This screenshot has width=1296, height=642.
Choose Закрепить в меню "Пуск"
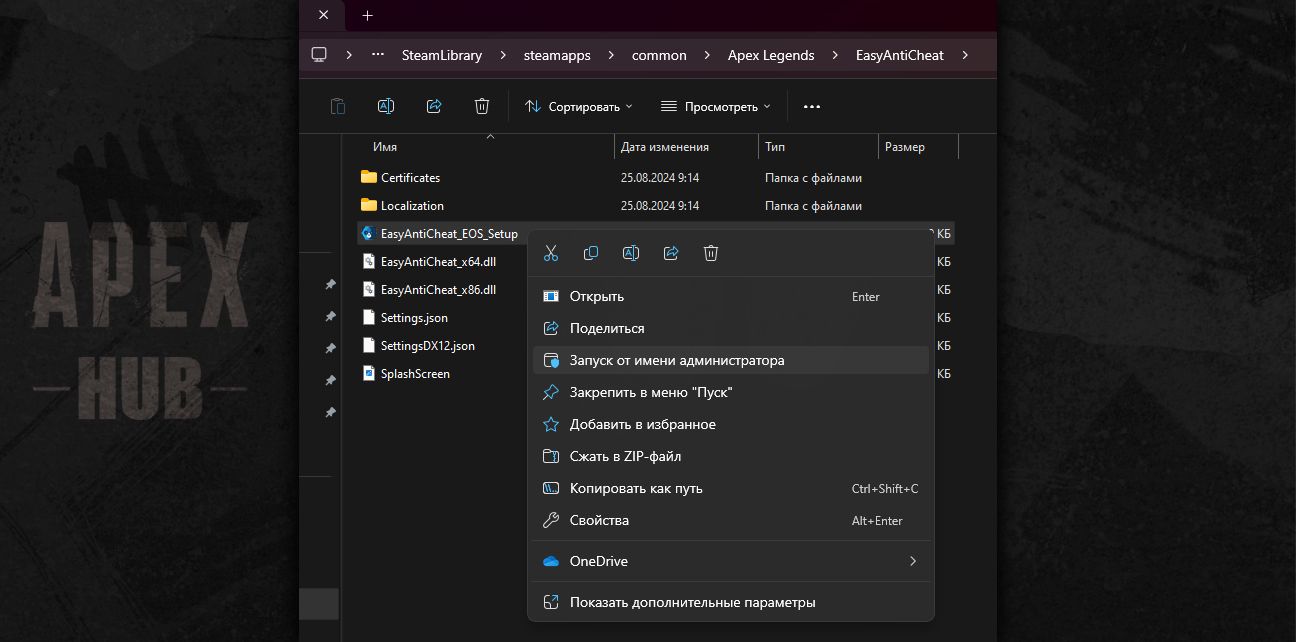tap(731, 392)
